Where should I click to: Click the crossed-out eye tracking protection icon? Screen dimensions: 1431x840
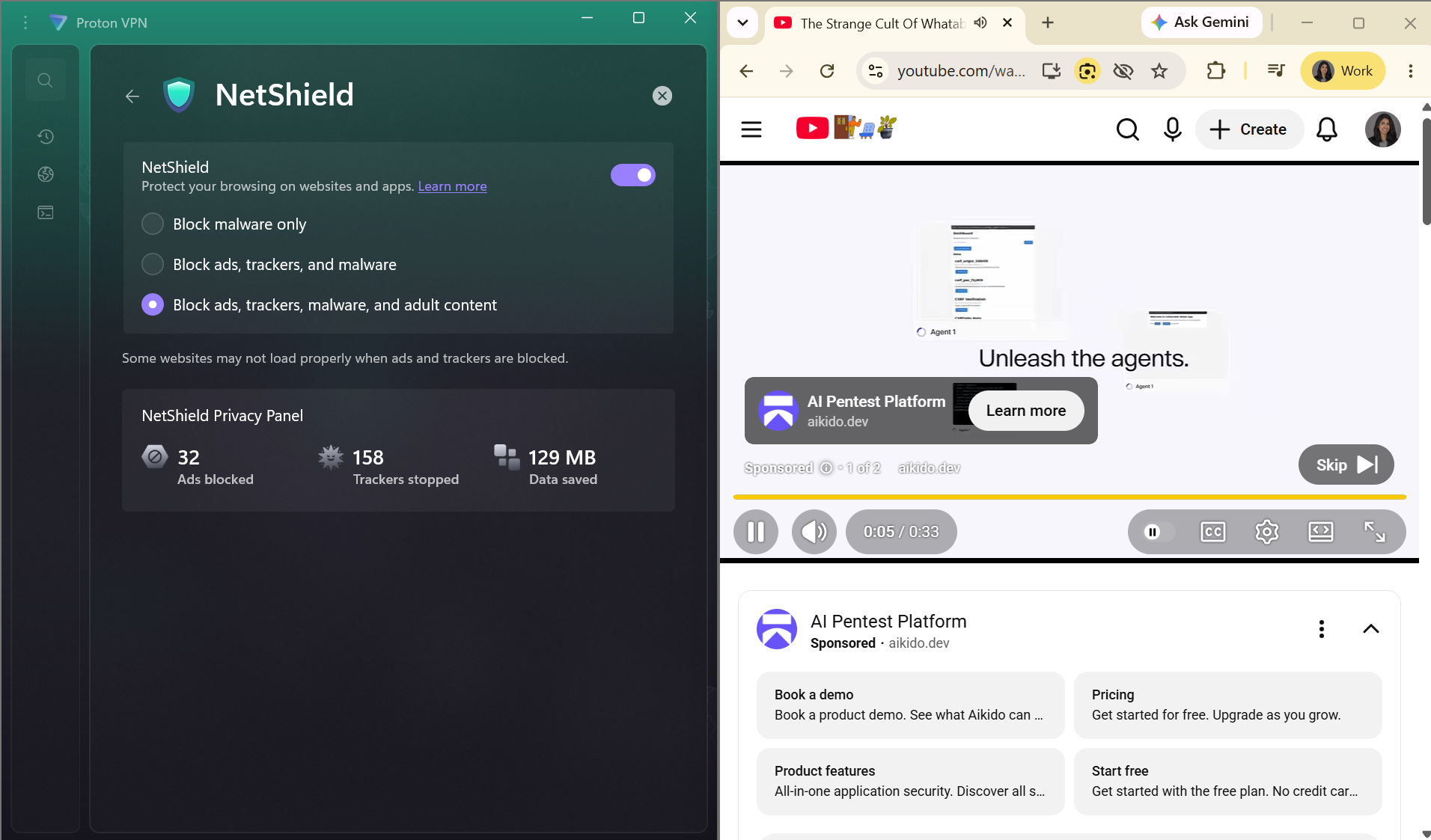1123,71
